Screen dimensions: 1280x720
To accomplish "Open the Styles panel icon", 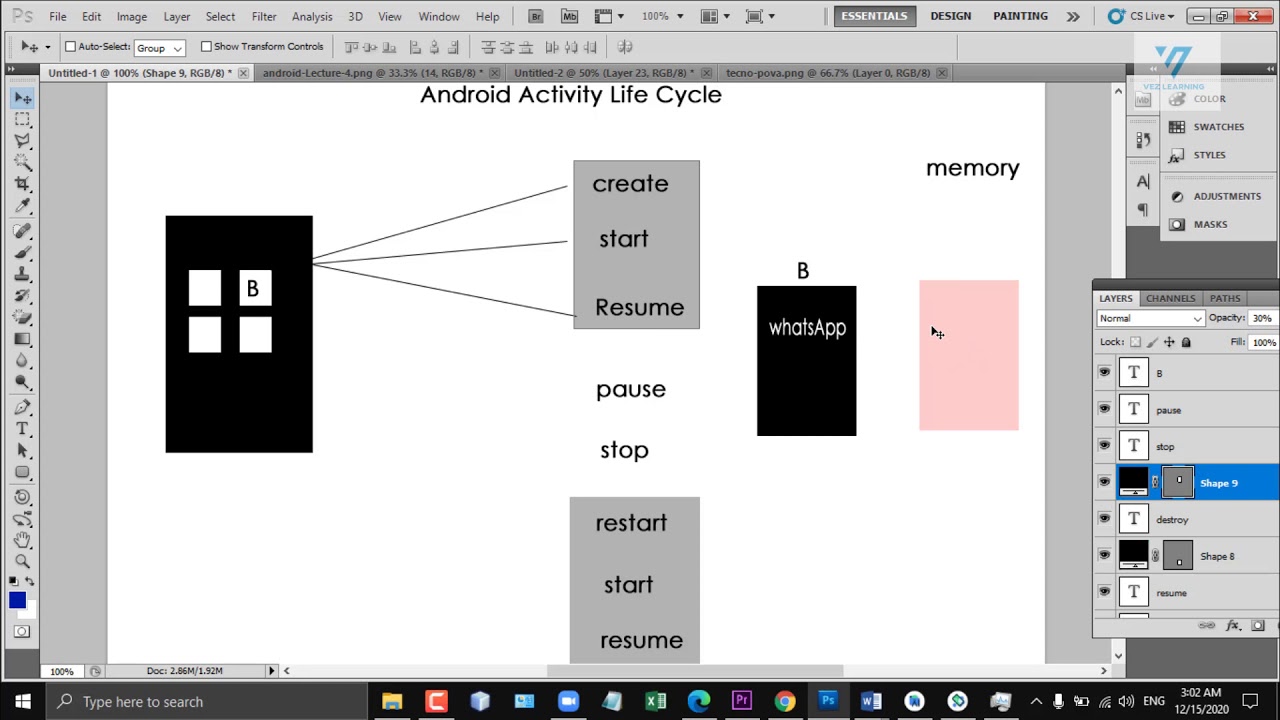I will click(1177, 155).
